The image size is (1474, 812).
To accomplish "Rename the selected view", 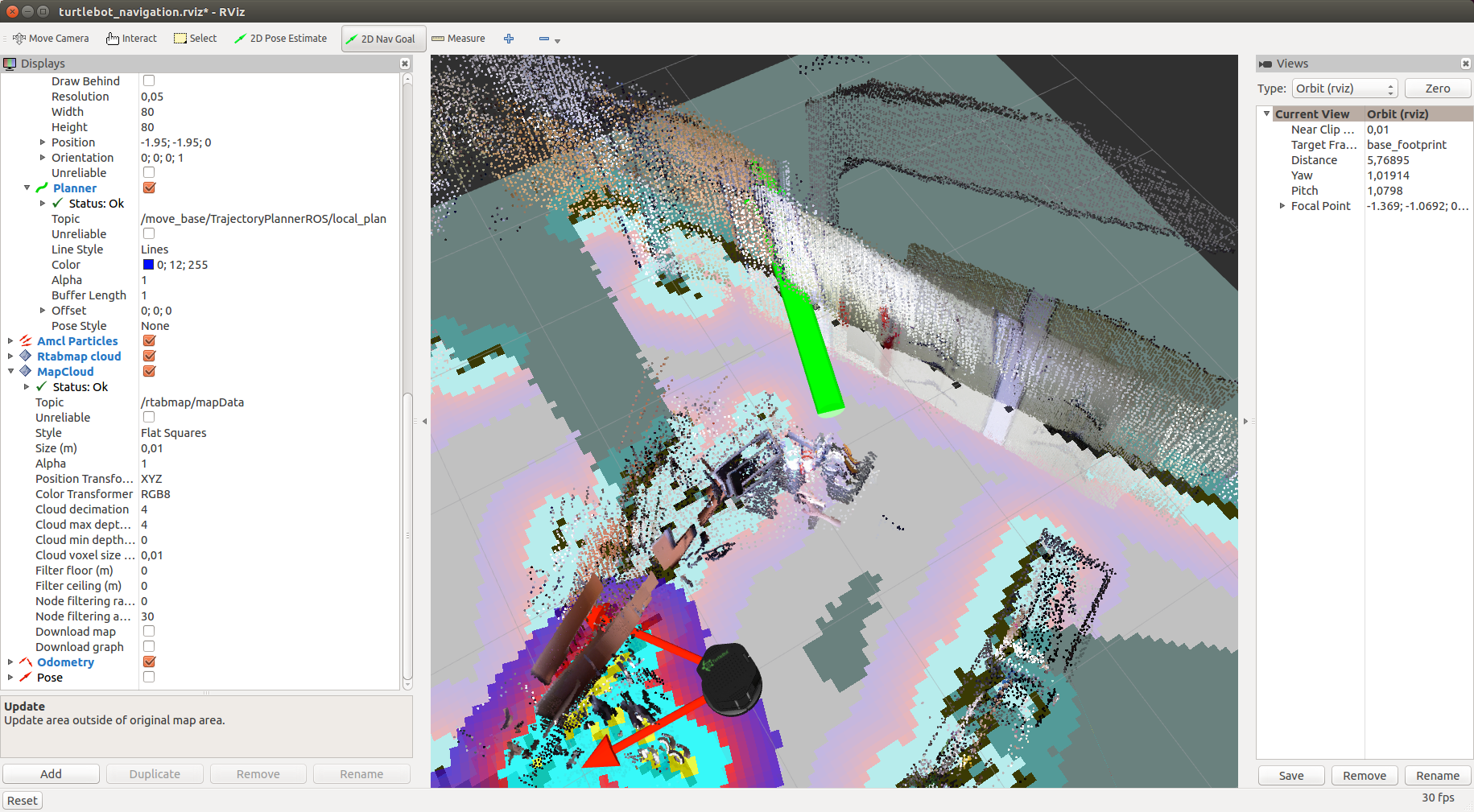I will pyautogui.click(x=1438, y=776).
